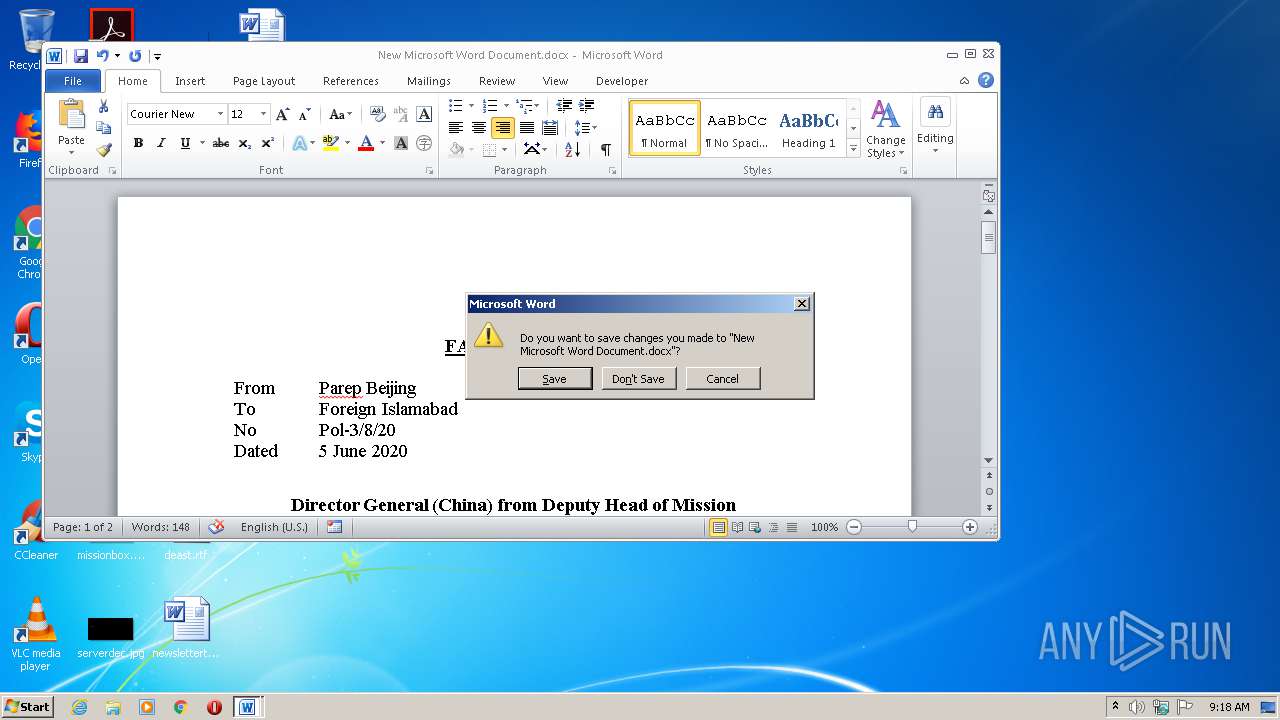Image resolution: width=1280 pixels, height=720 pixels.
Task: Click the Words: 148 status bar entry
Action: pos(160,527)
